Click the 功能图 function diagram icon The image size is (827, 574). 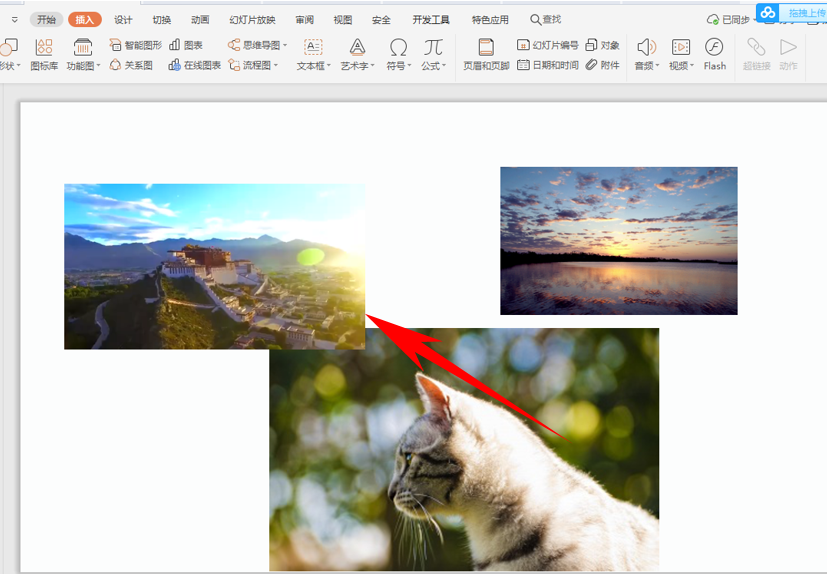coord(82,47)
